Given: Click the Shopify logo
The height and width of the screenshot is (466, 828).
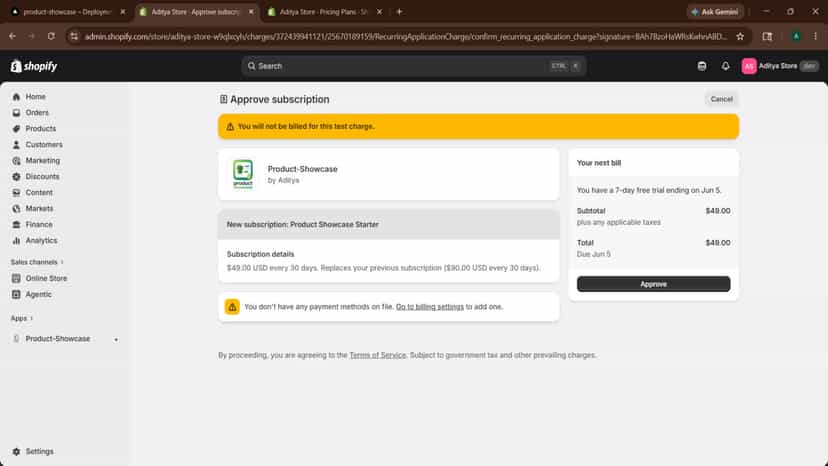Looking at the screenshot, I should [34, 66].
